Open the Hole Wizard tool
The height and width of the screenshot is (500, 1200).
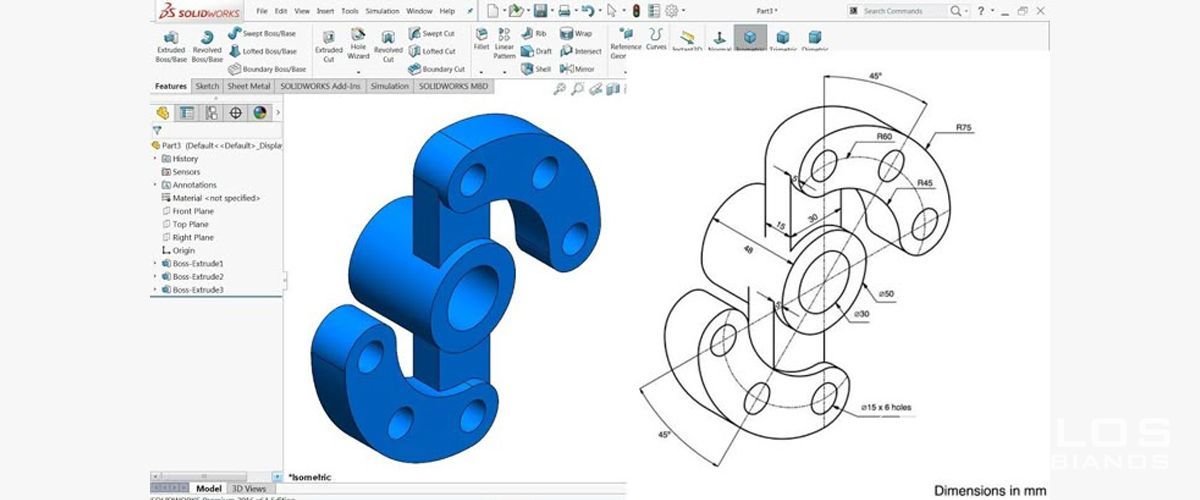358,44
